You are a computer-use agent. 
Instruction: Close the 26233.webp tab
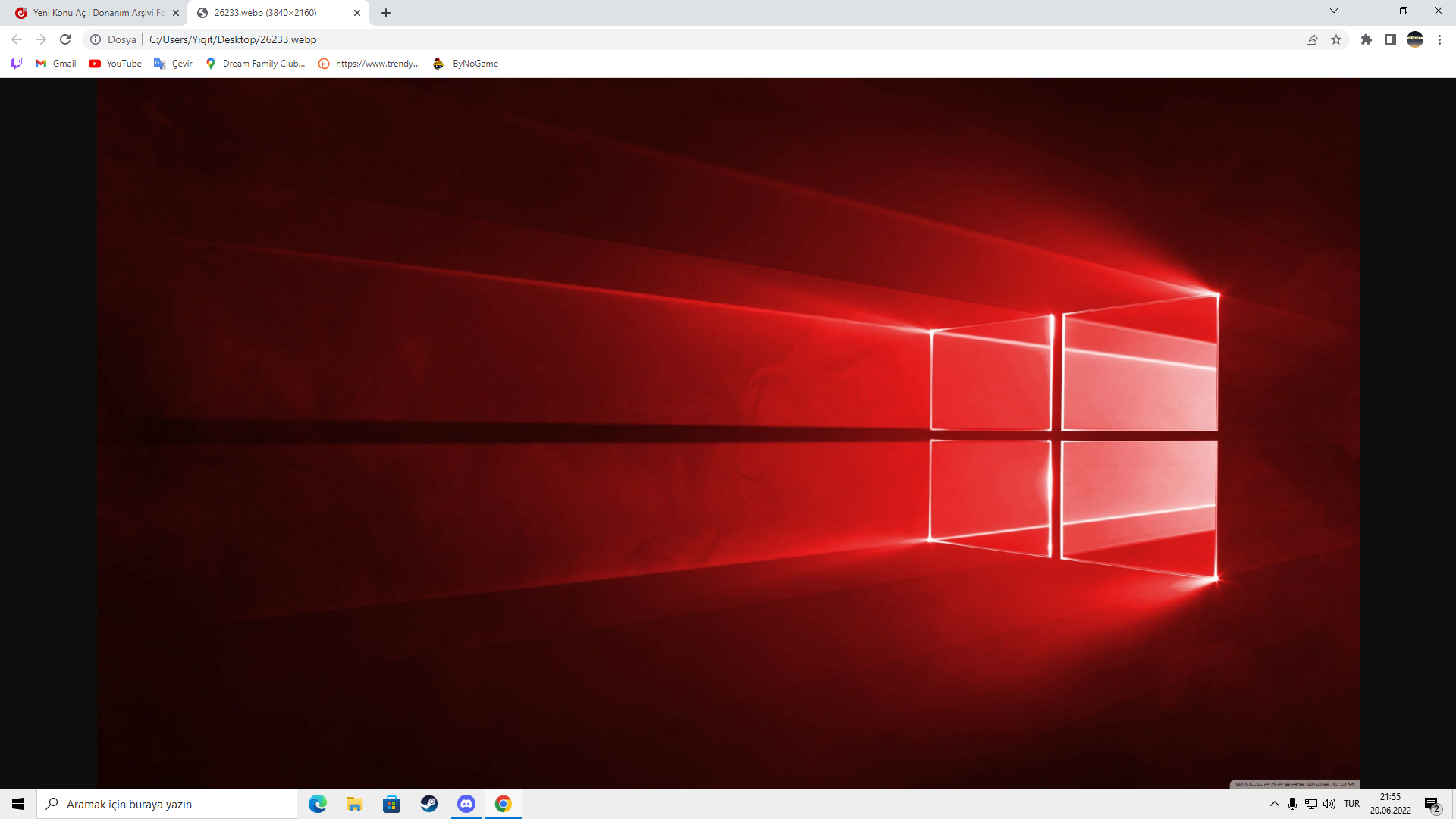[x=357, y=13]
